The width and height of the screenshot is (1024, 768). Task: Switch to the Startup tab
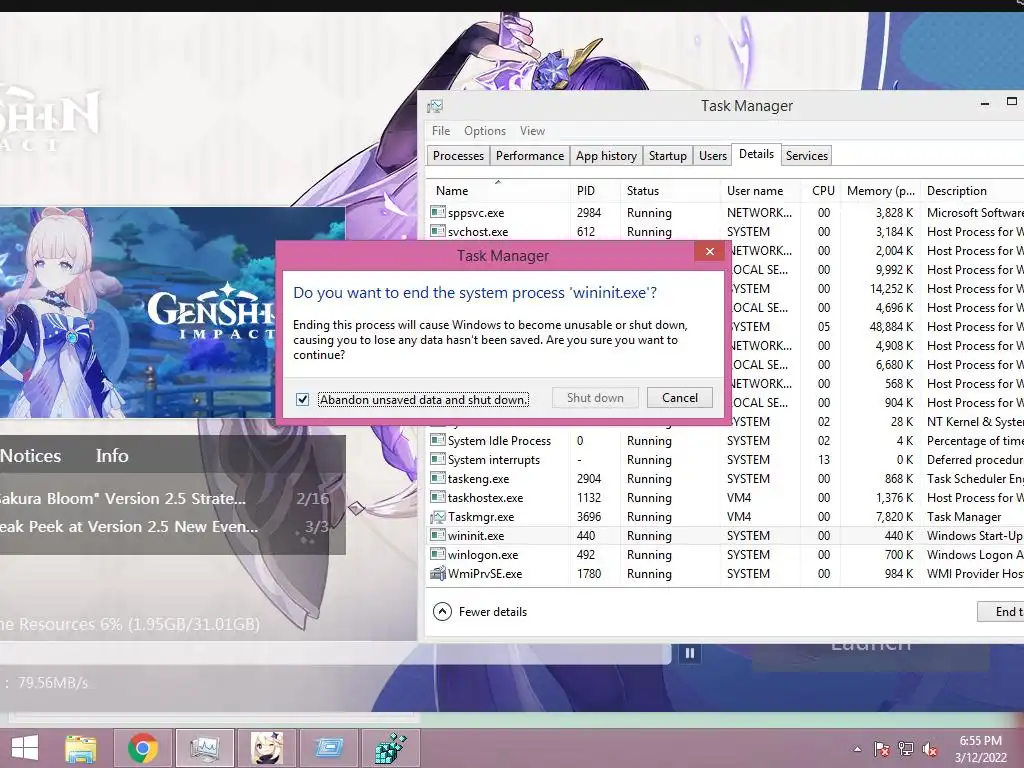coord(667,155)
